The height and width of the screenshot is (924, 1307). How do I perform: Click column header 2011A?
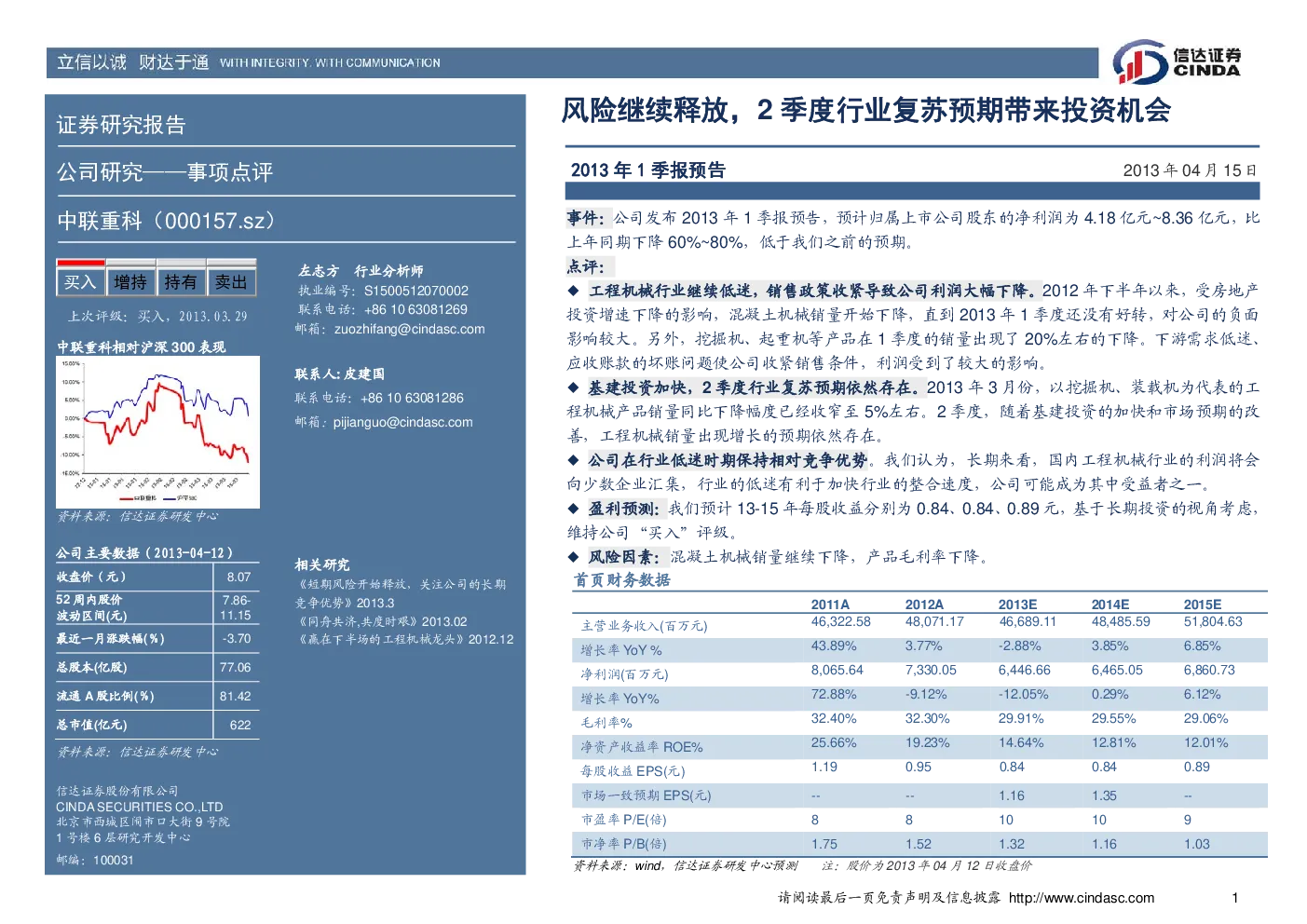pos(830,605)
